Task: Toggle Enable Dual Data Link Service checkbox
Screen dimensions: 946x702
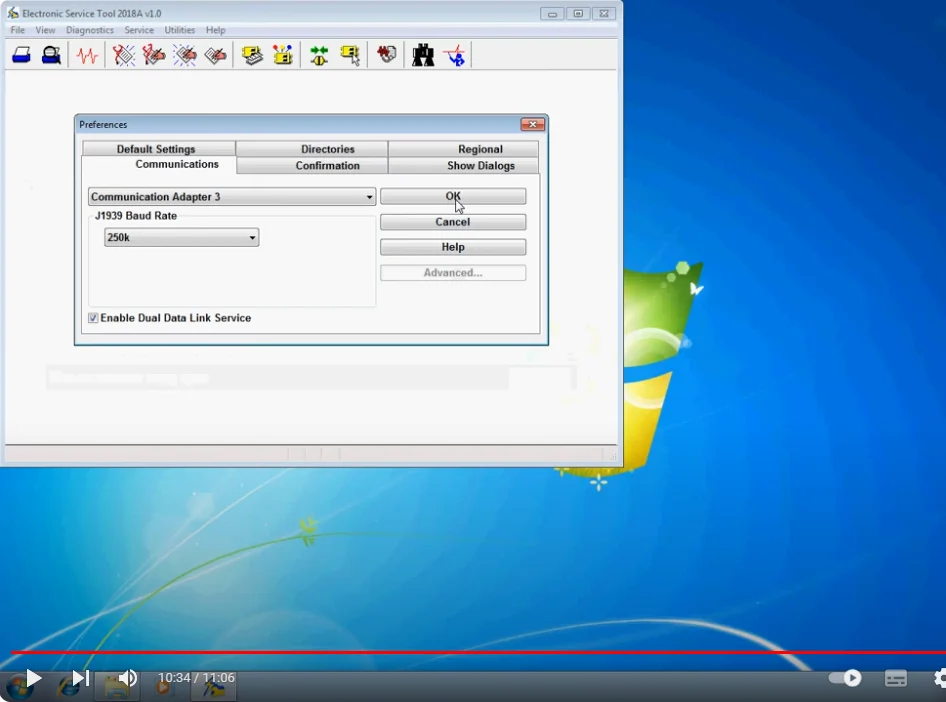Action: pyautogui.click(x=93, y=318)
